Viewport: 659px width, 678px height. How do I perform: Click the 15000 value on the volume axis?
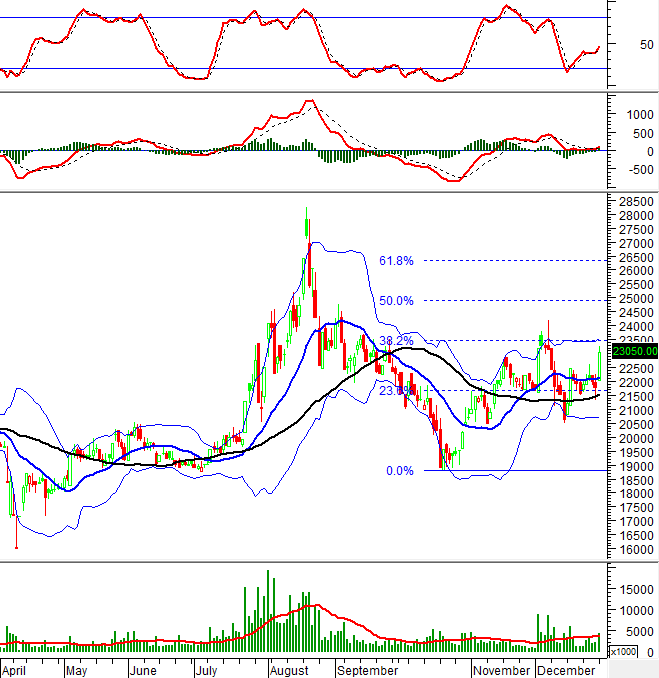tap(634, 591)
